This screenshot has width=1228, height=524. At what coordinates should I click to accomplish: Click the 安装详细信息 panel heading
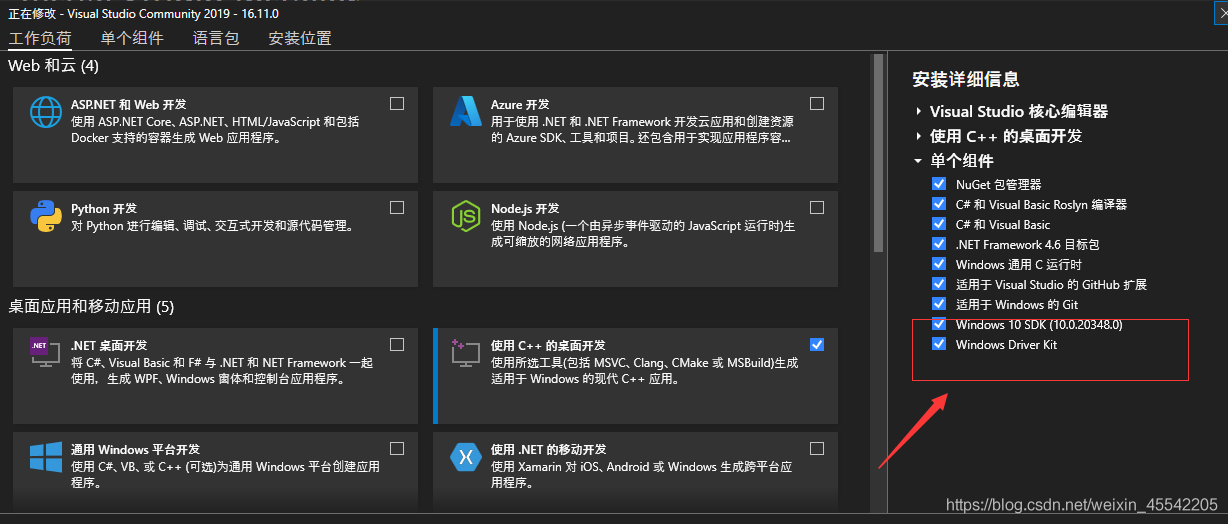point(966,80)
